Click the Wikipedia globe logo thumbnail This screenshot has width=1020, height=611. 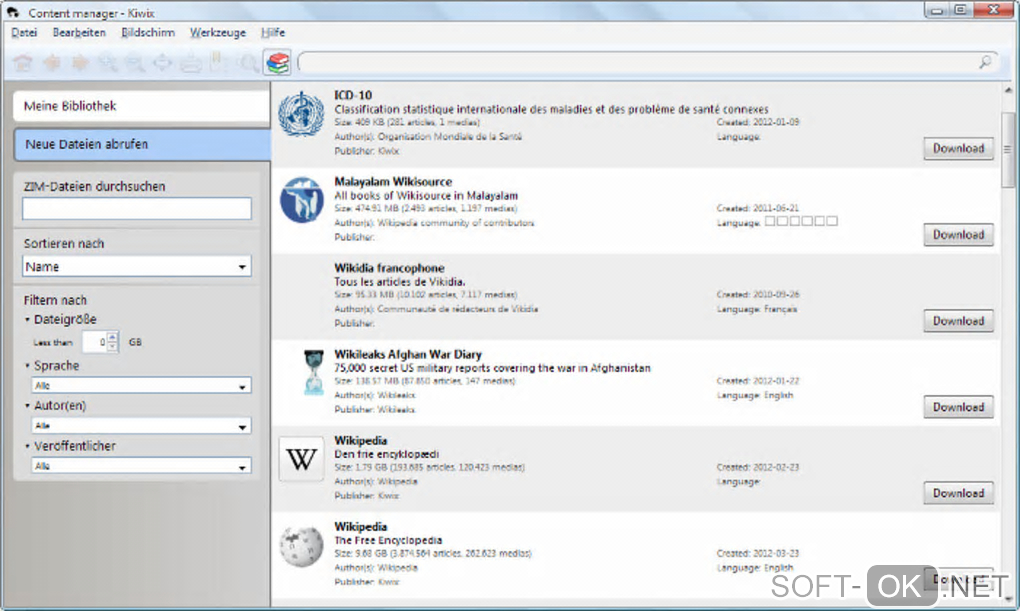(x=301, y=545)
